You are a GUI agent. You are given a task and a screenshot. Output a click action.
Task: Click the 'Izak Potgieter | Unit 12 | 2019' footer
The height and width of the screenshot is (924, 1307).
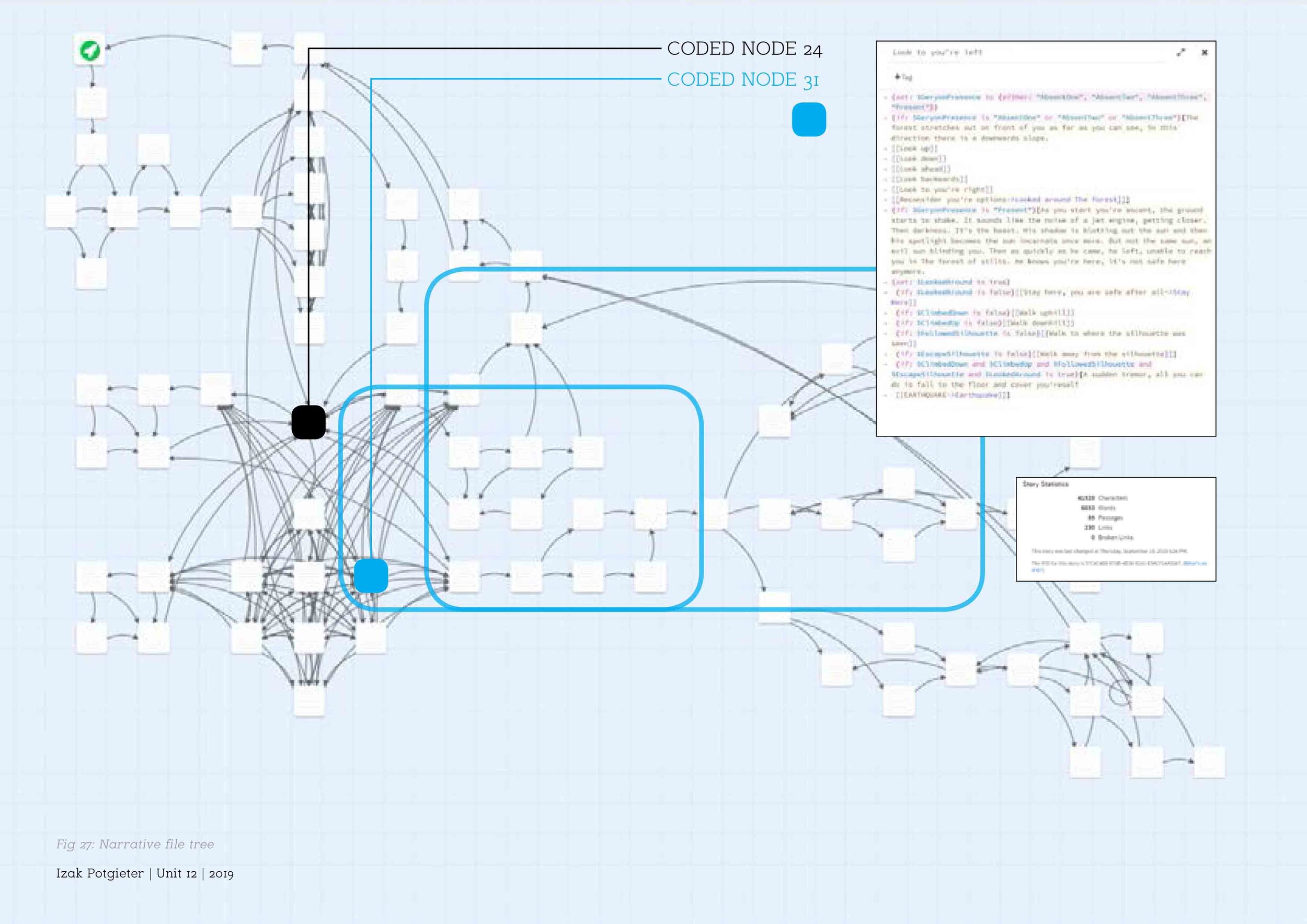click(x=145, y=873)
